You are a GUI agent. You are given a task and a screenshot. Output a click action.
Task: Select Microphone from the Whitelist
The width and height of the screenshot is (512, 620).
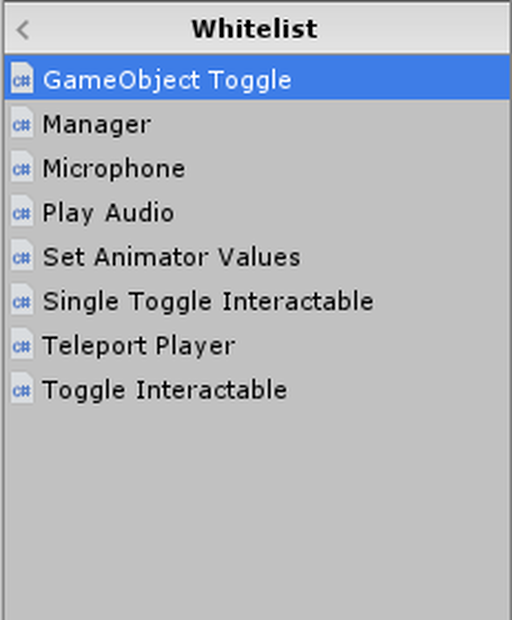(257, 167)
